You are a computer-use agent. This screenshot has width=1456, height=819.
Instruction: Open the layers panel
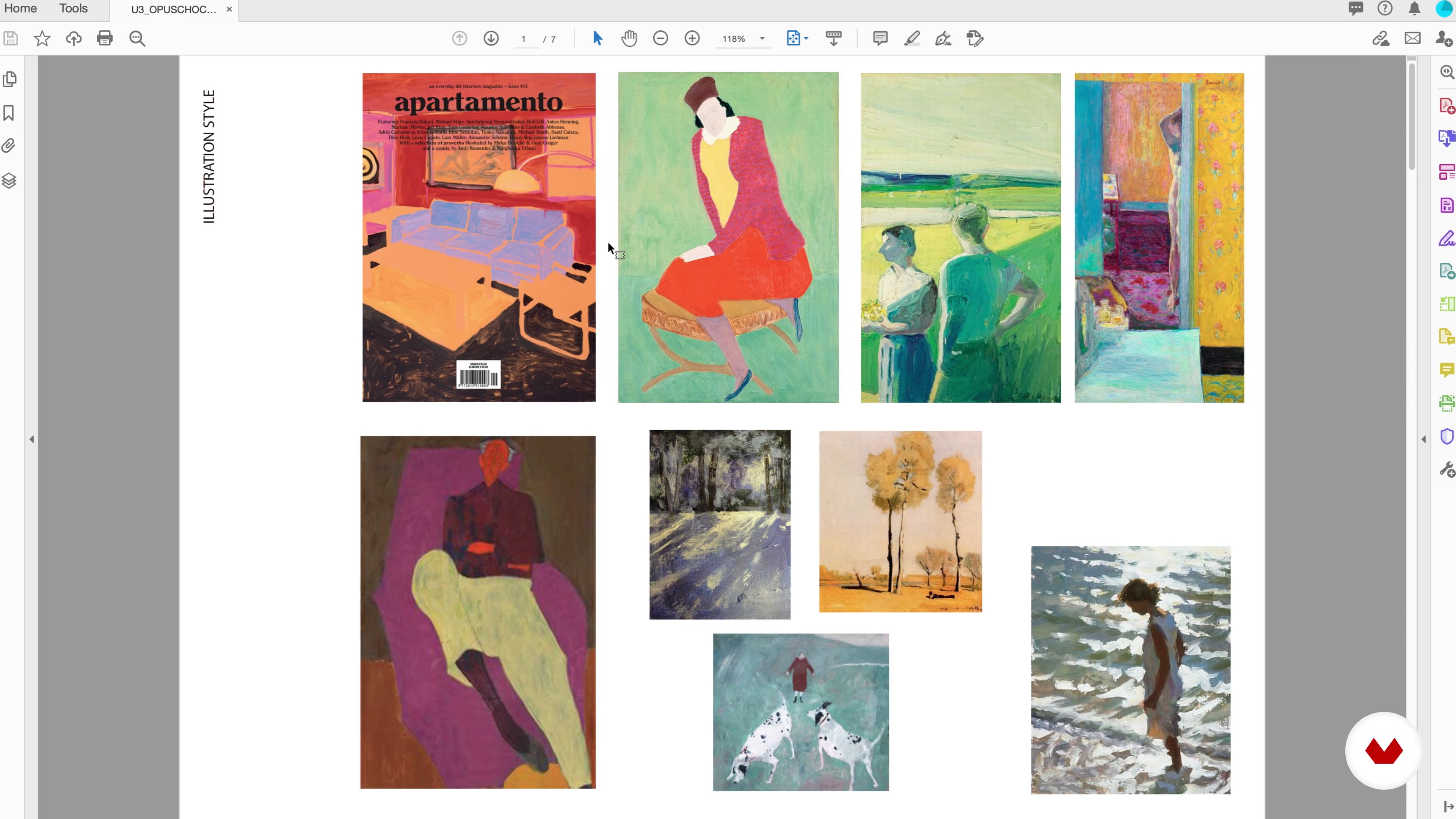click(8, 181)
